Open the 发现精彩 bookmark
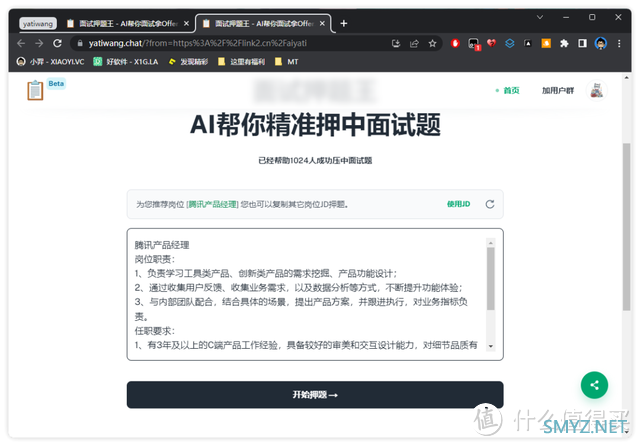 [188, 62]
